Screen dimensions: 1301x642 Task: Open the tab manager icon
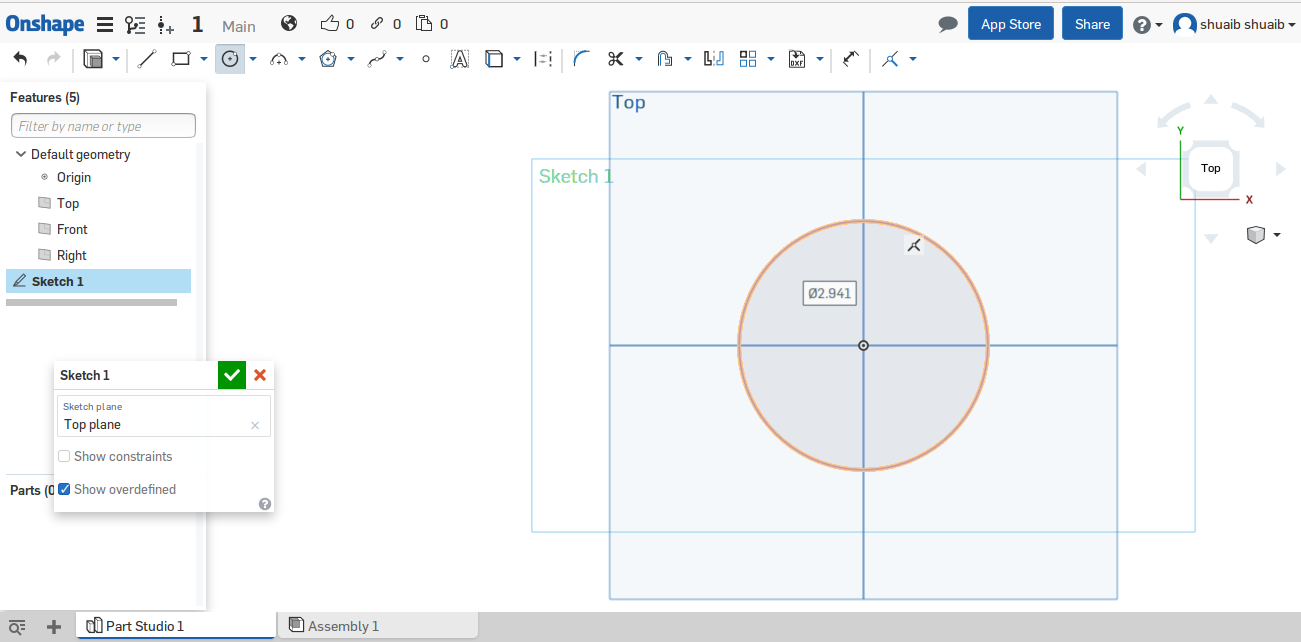coord(17,627)
